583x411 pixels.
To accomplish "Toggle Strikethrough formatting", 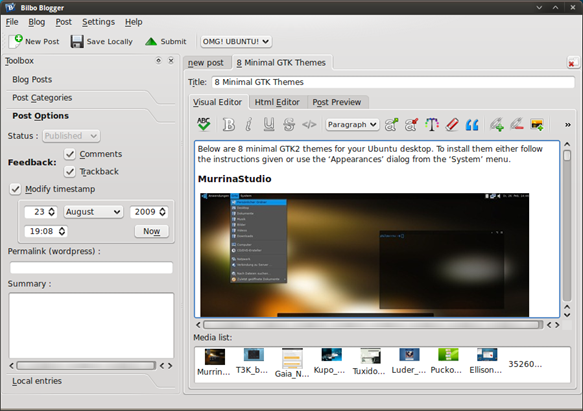I will tap(289, 125).
